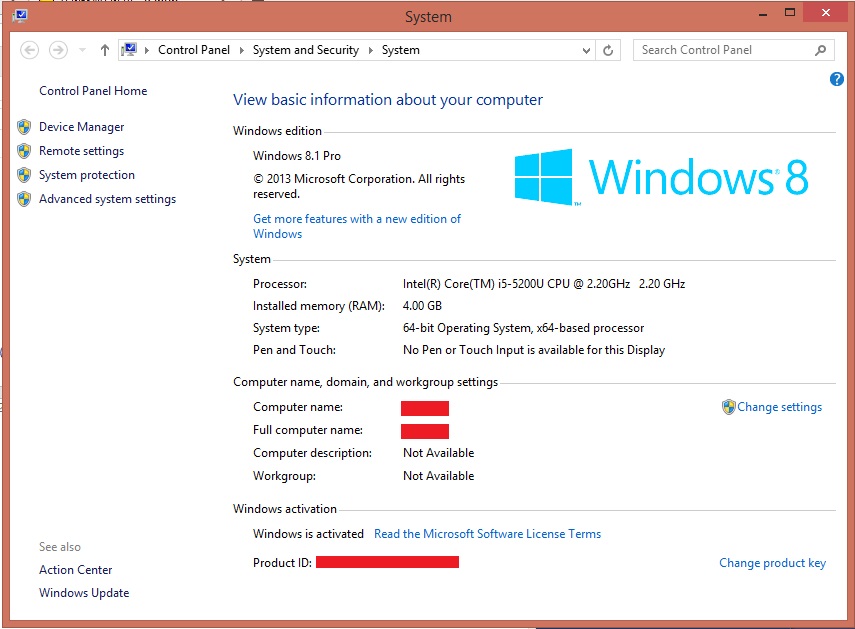Open the address bar history dropdown
Viewport: 855px width, 629px height.
click(586, 51)
